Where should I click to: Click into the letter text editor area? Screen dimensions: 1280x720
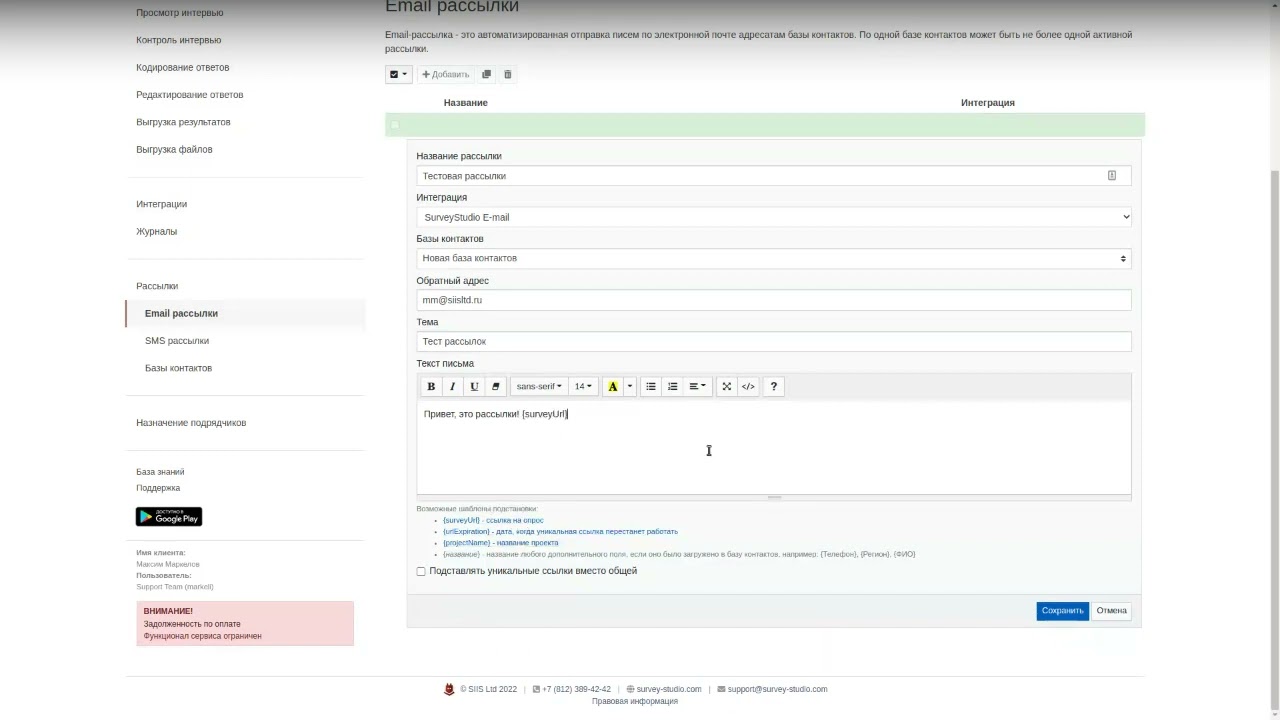774,448
